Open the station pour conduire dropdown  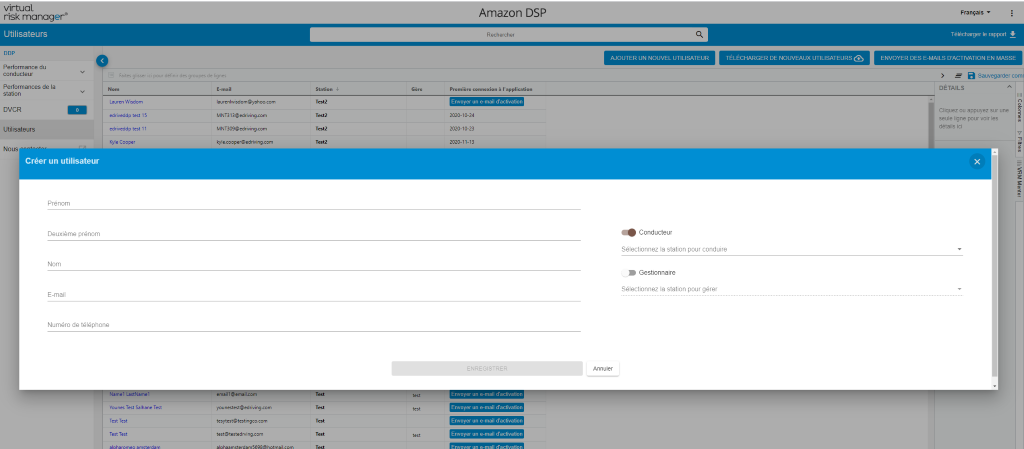pos(792,249)
